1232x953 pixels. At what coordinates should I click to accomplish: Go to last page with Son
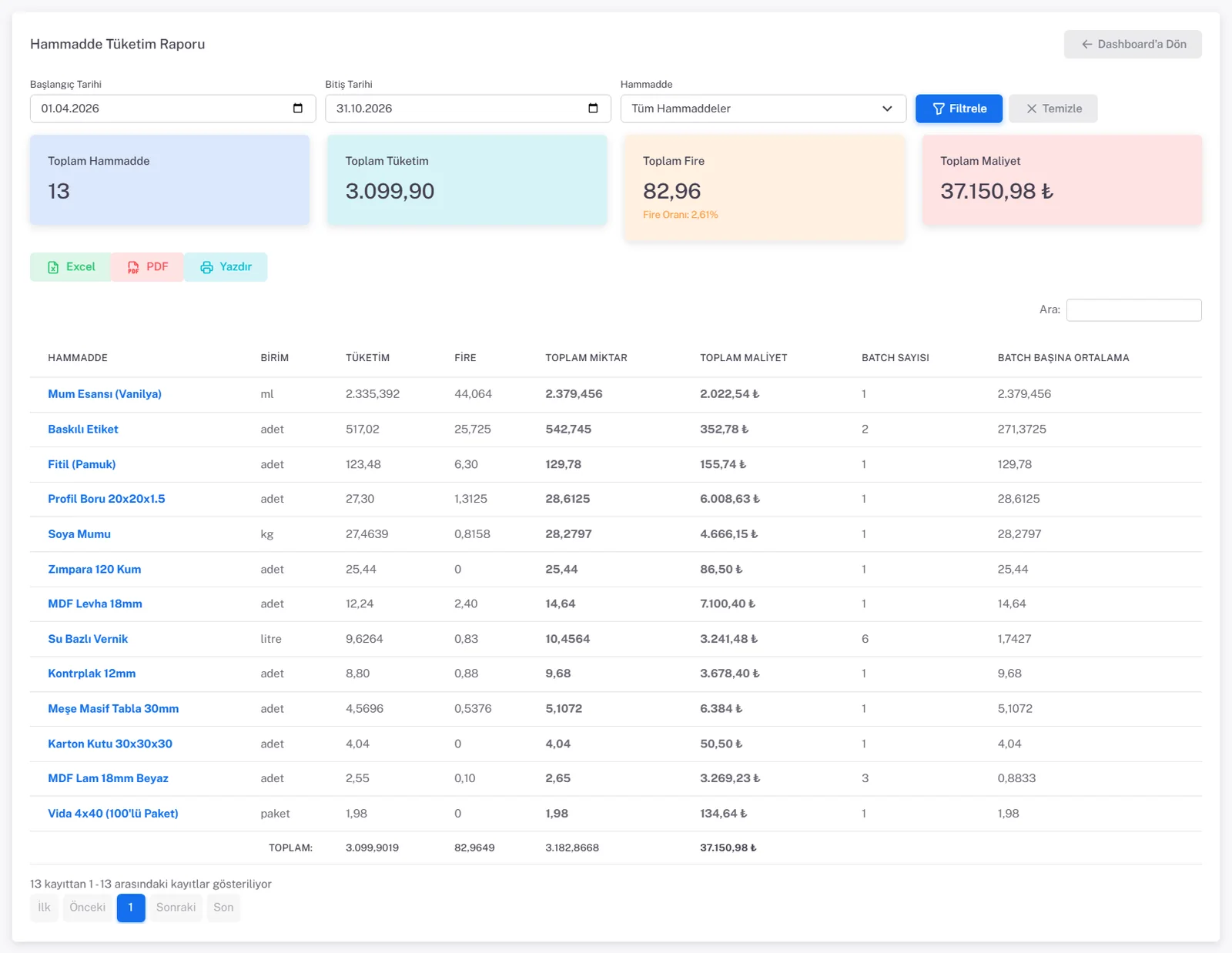coord(223,908)
